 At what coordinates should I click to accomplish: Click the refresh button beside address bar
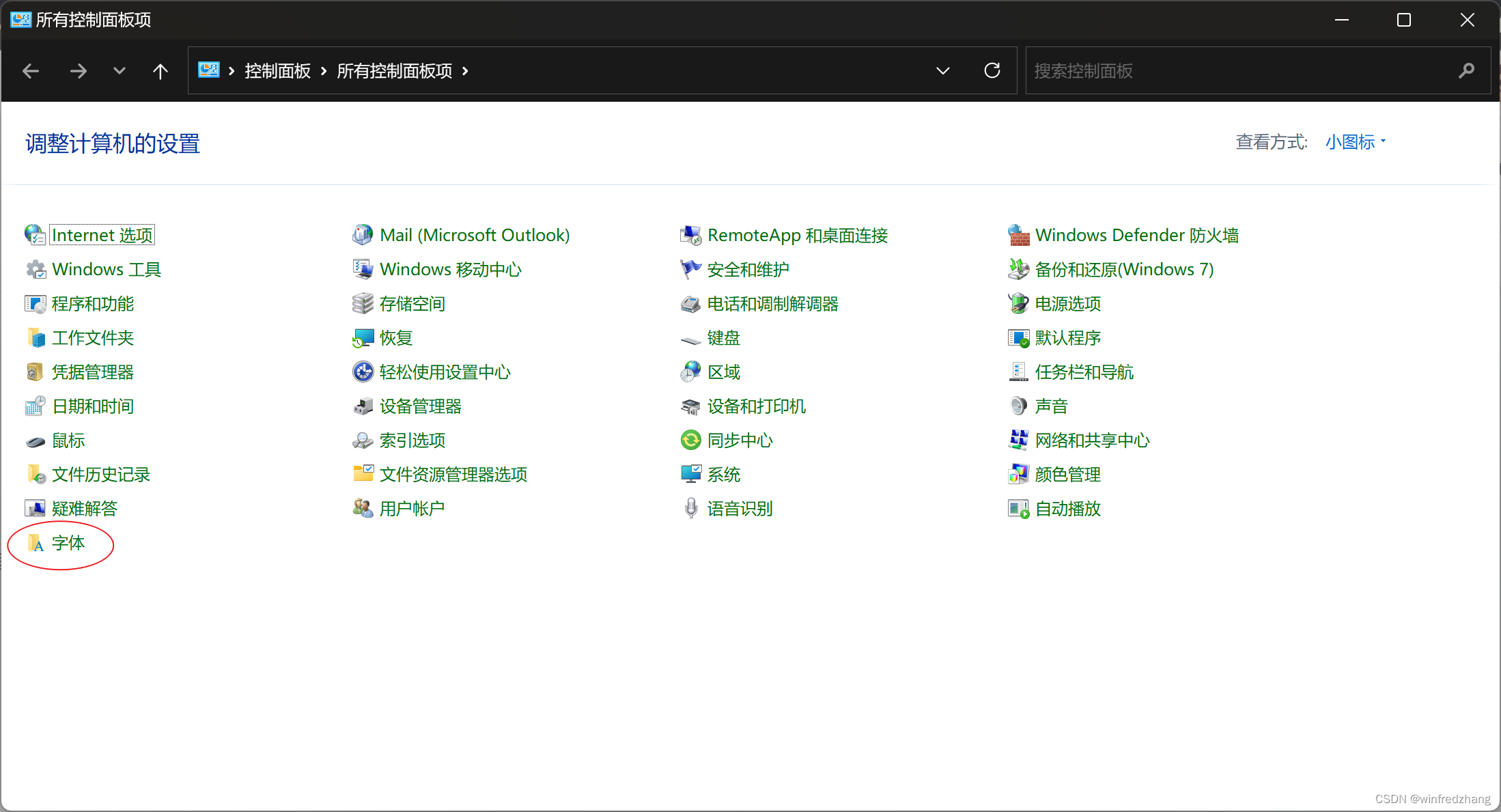pyautogui.click(x=992, y=70)
